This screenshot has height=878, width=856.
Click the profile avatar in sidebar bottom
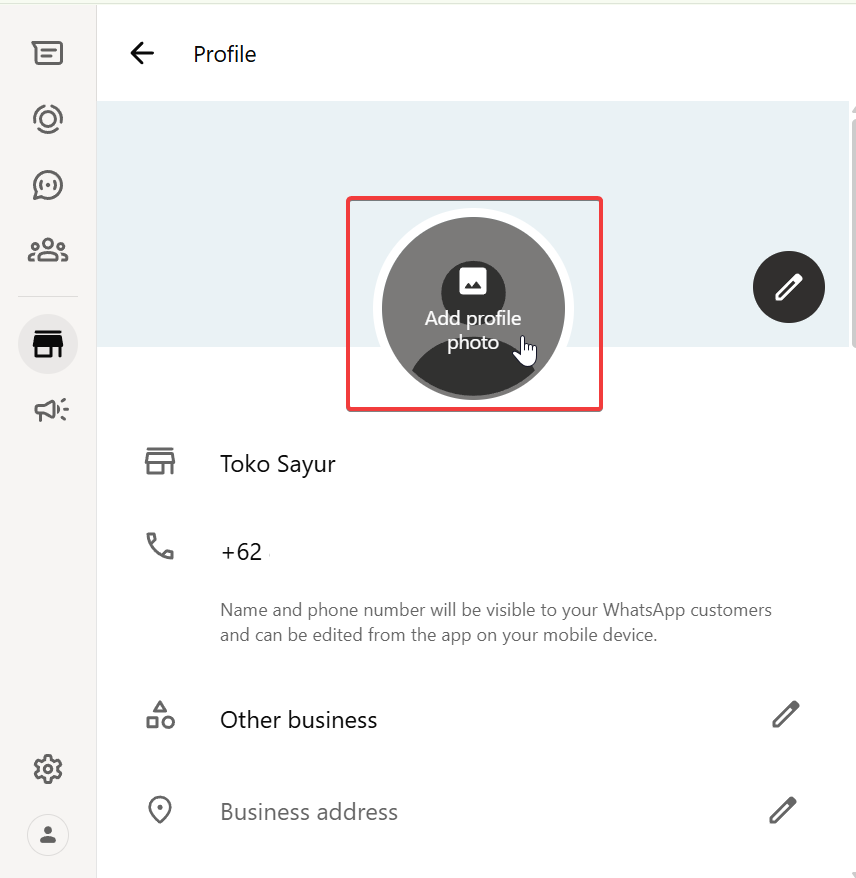click(47, 835)
